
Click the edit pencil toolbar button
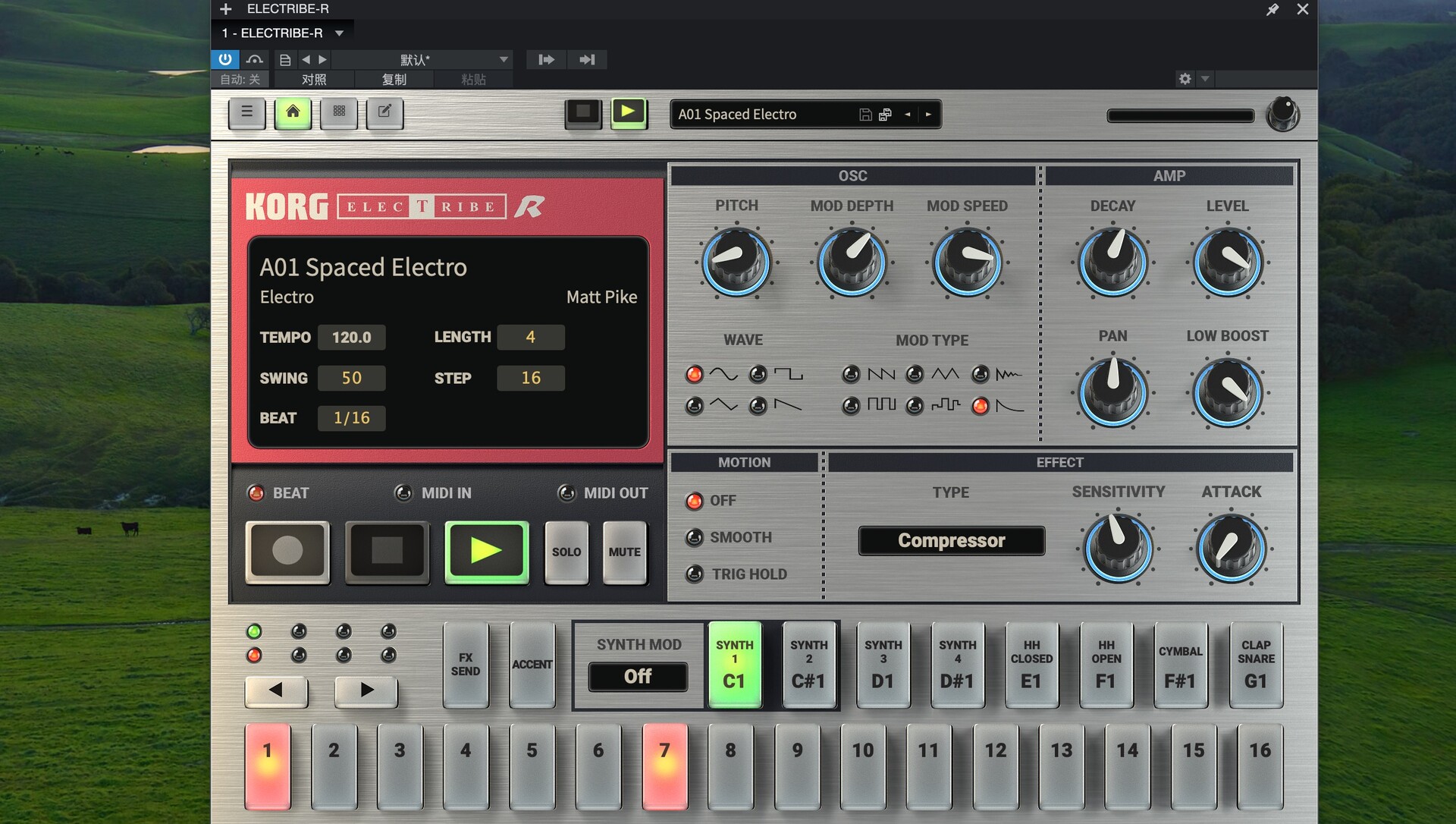click(x=384, y=112)
